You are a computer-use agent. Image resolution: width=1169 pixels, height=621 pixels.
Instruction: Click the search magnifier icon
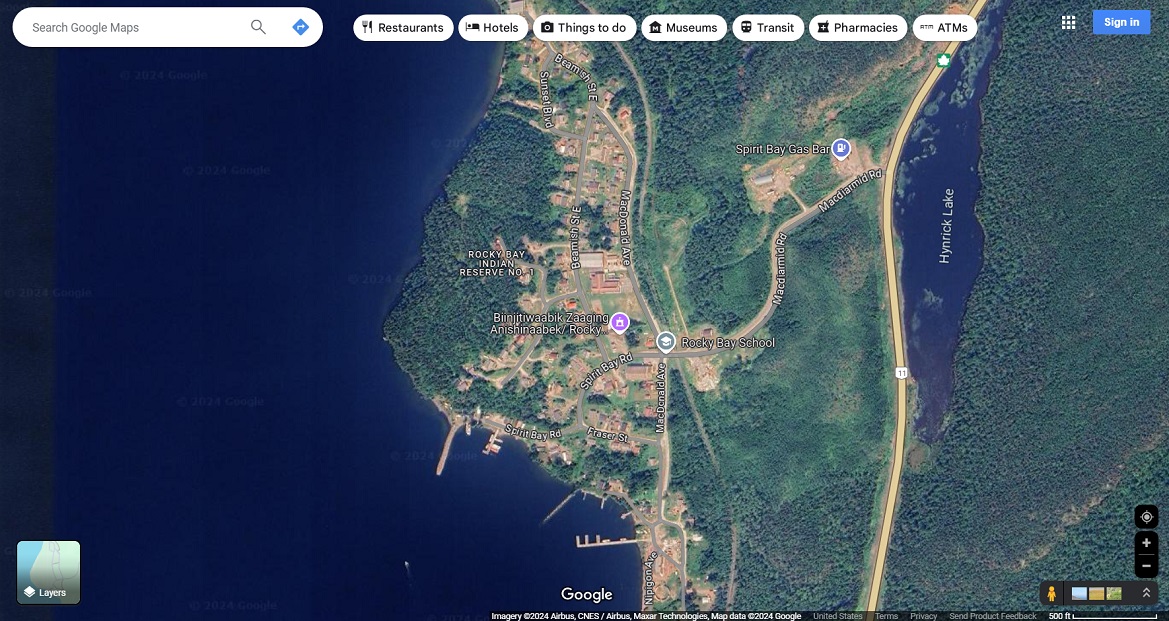(x=258, y=27)
